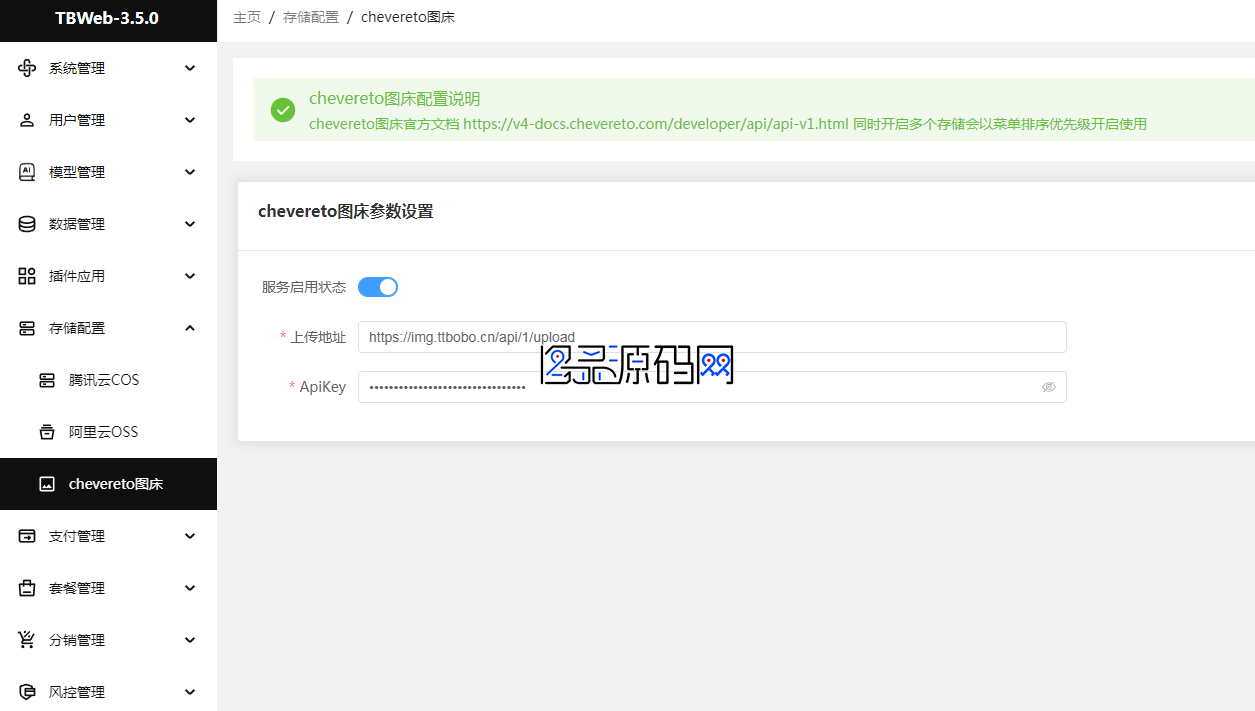Image resolution: width=1255 pixels, height=711 pixels.
Task: Click the 支付管理 wallet icon
Action: [x=27, y=536]
